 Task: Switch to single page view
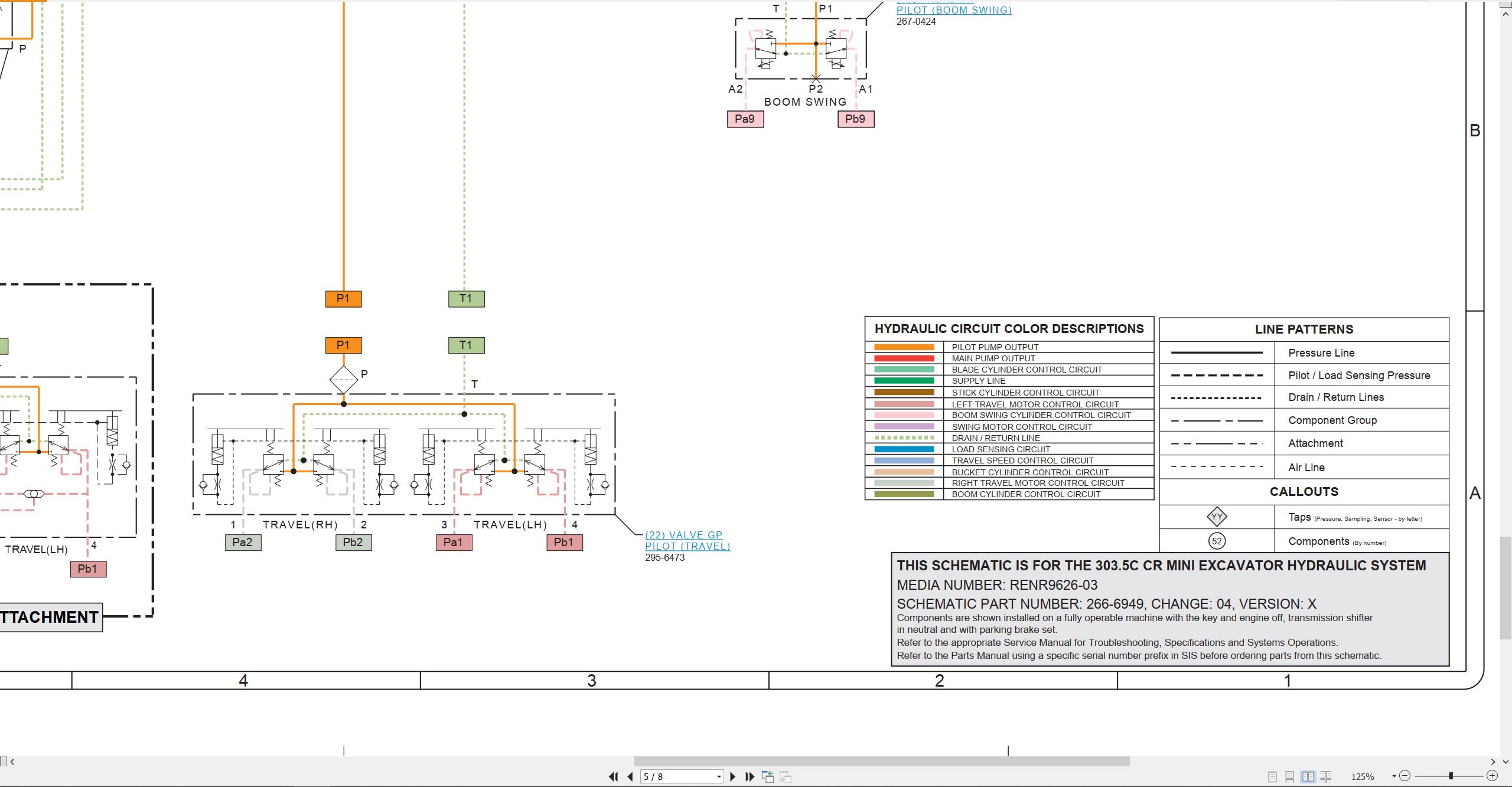pyautogui.click(x=1272, y=777)
